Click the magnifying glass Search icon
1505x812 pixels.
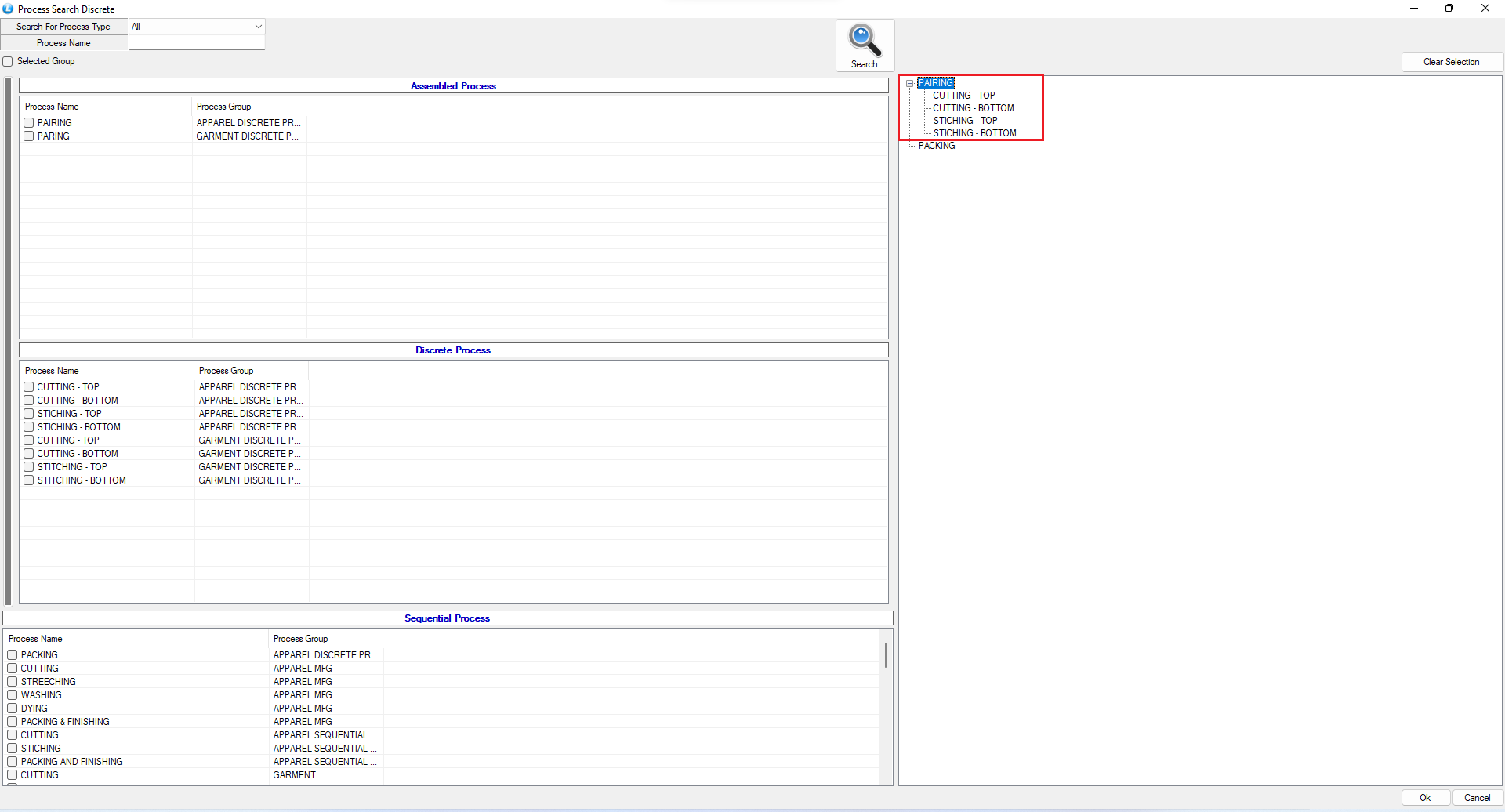[x=865, y=41]
